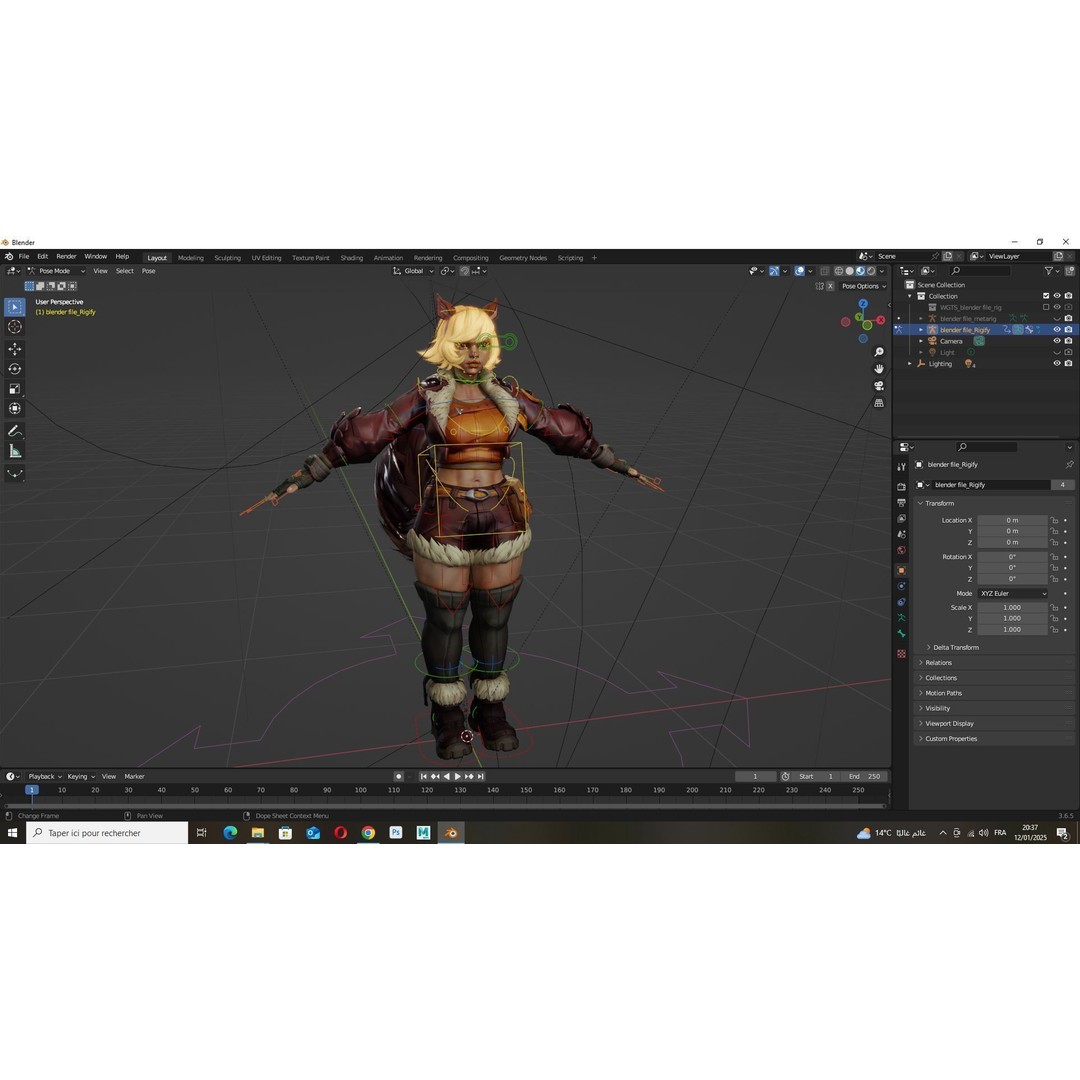Select the Breakdowner pose tool
1080x1080 pixels.
pyautogui.click(x=14, y=474)
